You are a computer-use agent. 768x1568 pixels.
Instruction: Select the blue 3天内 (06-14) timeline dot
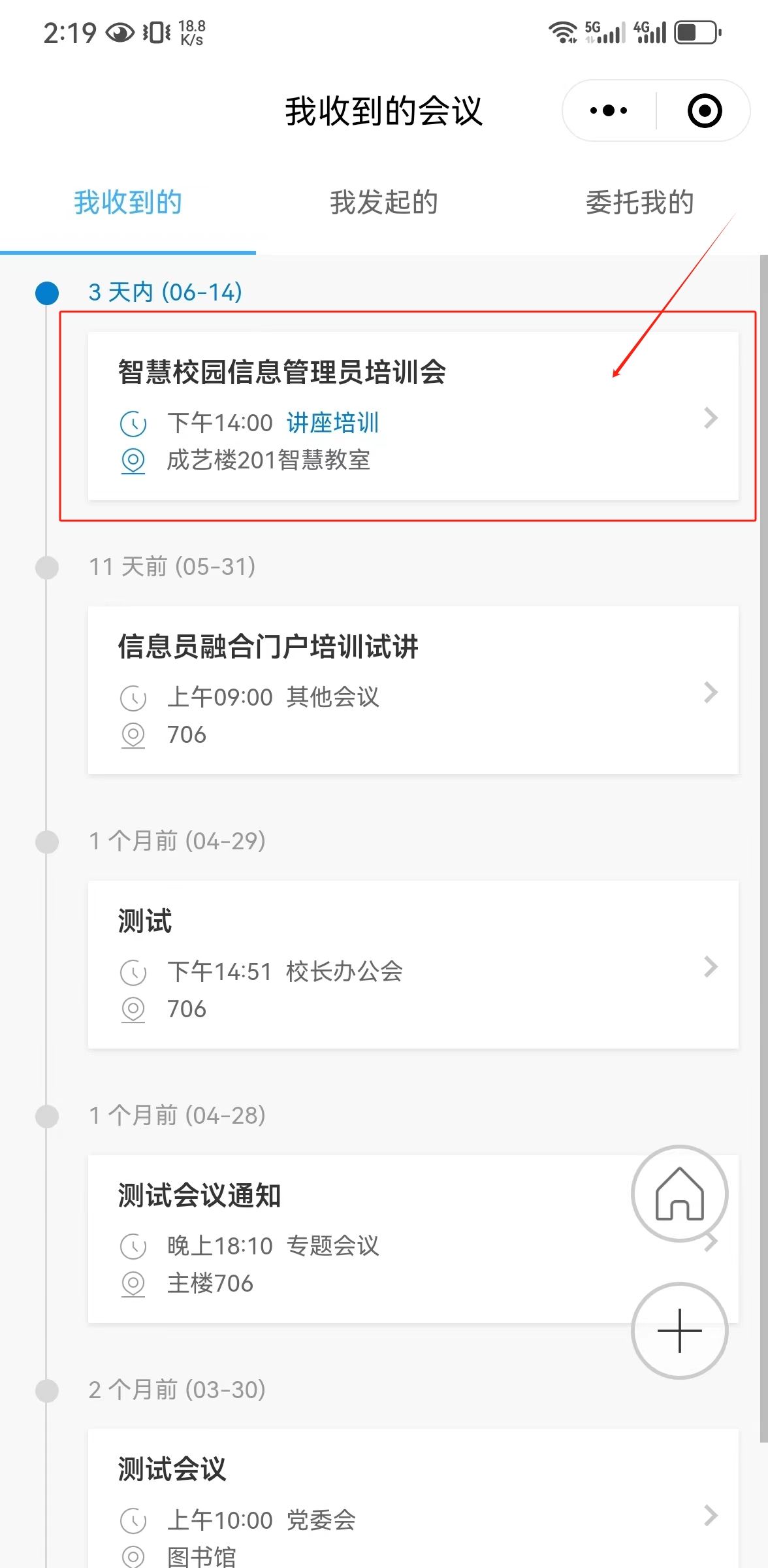[47, 293]
